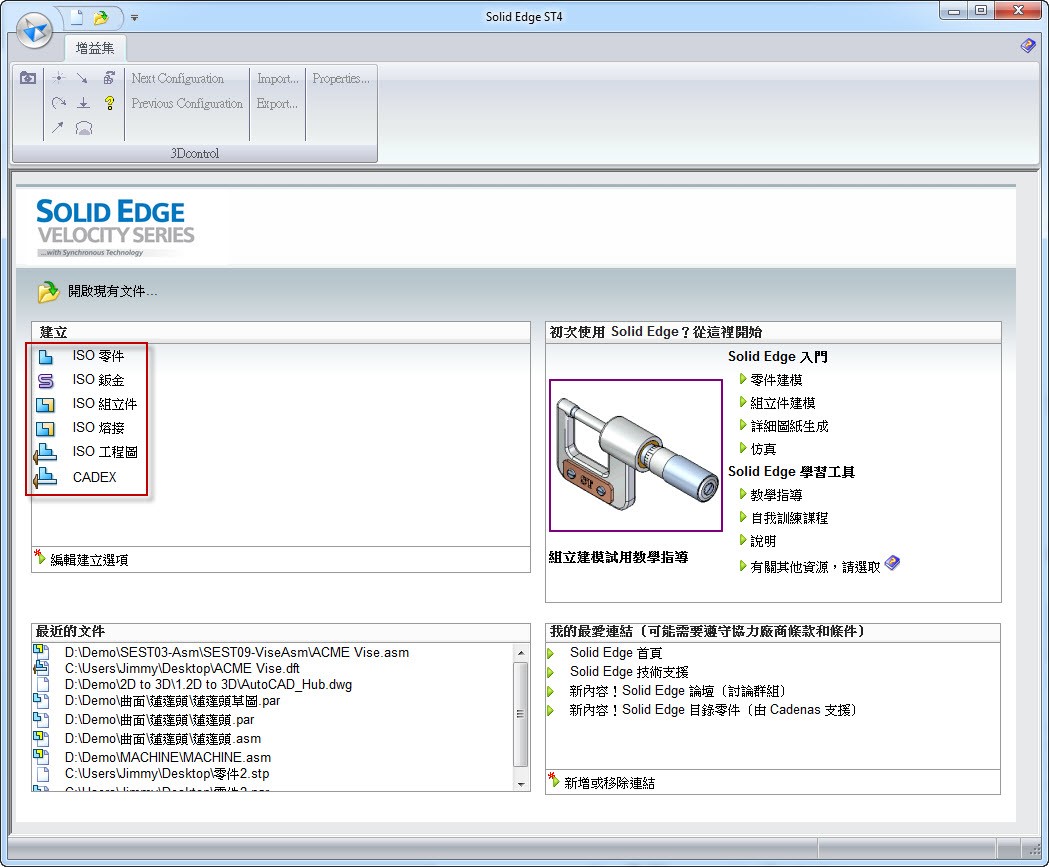This screenshot has width=1049, height=867.
Task: Open the 組立建模試用教學指導 link
Action: [x=618, y=557]
